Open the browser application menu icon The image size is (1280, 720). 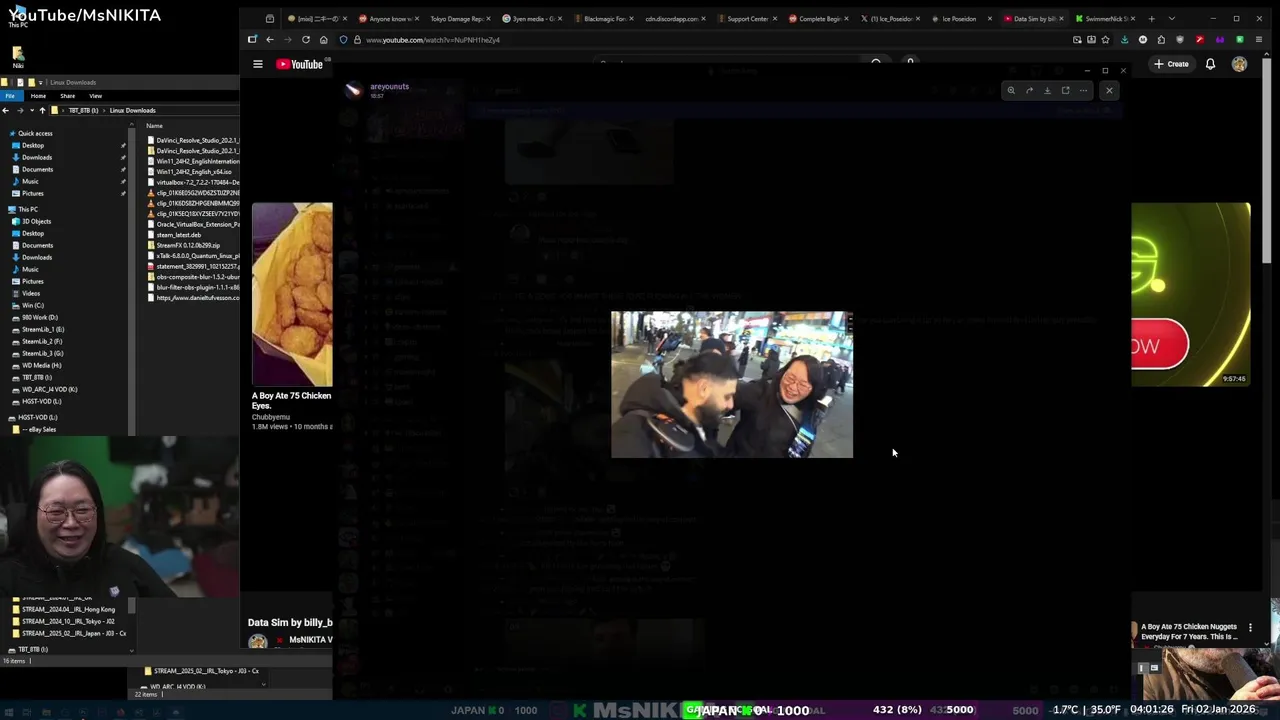point(1258,40)
